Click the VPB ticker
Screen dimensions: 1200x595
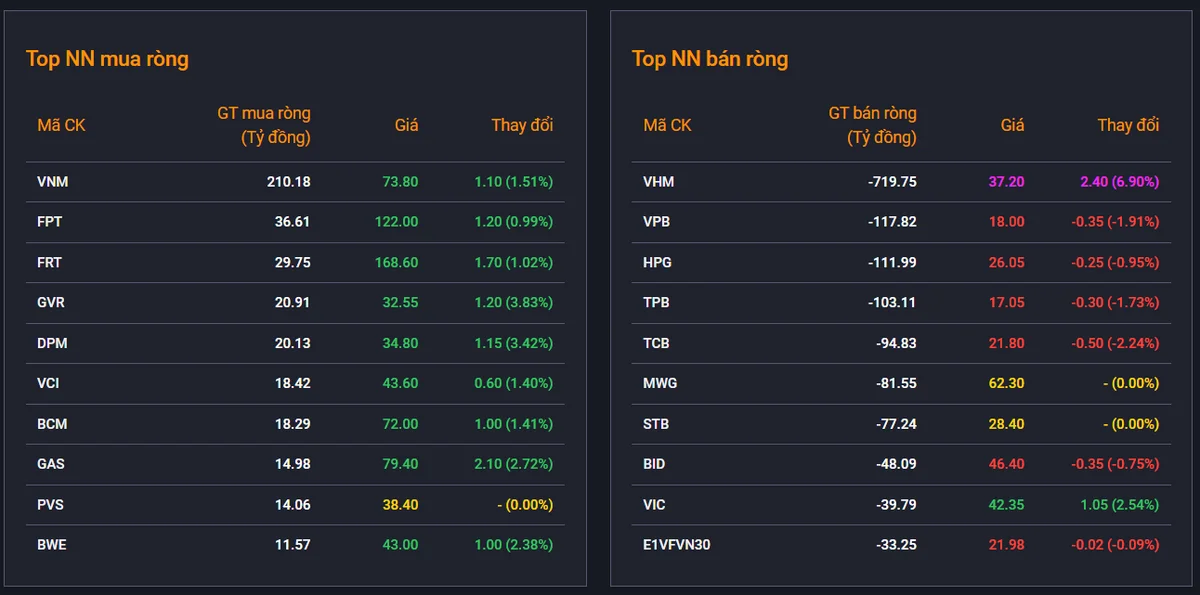tap(658, 222)
